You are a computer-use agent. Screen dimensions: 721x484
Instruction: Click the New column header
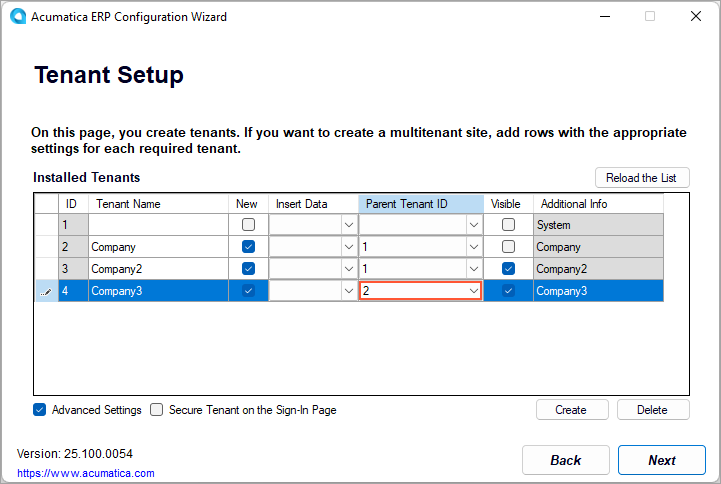point(248,204)
